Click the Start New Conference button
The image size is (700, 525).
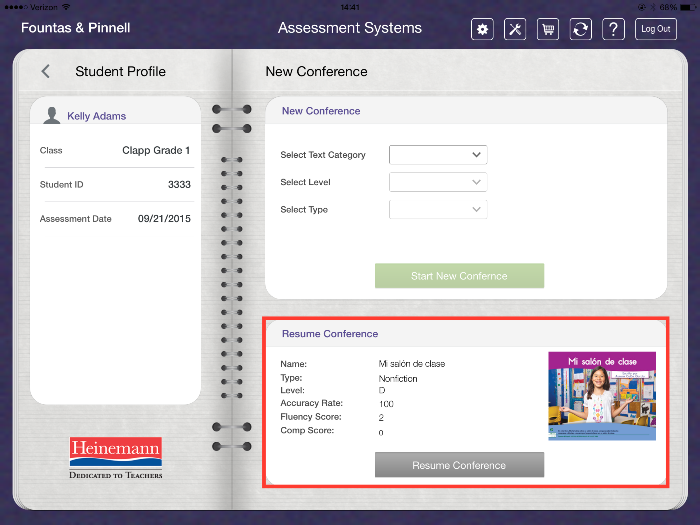[x=459, y=276]
